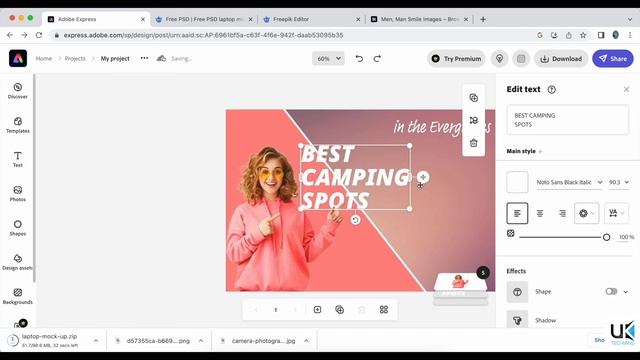This screenshot has width=640, height=360.
Task: Expand the png download item options
Action: click(201, 340)
